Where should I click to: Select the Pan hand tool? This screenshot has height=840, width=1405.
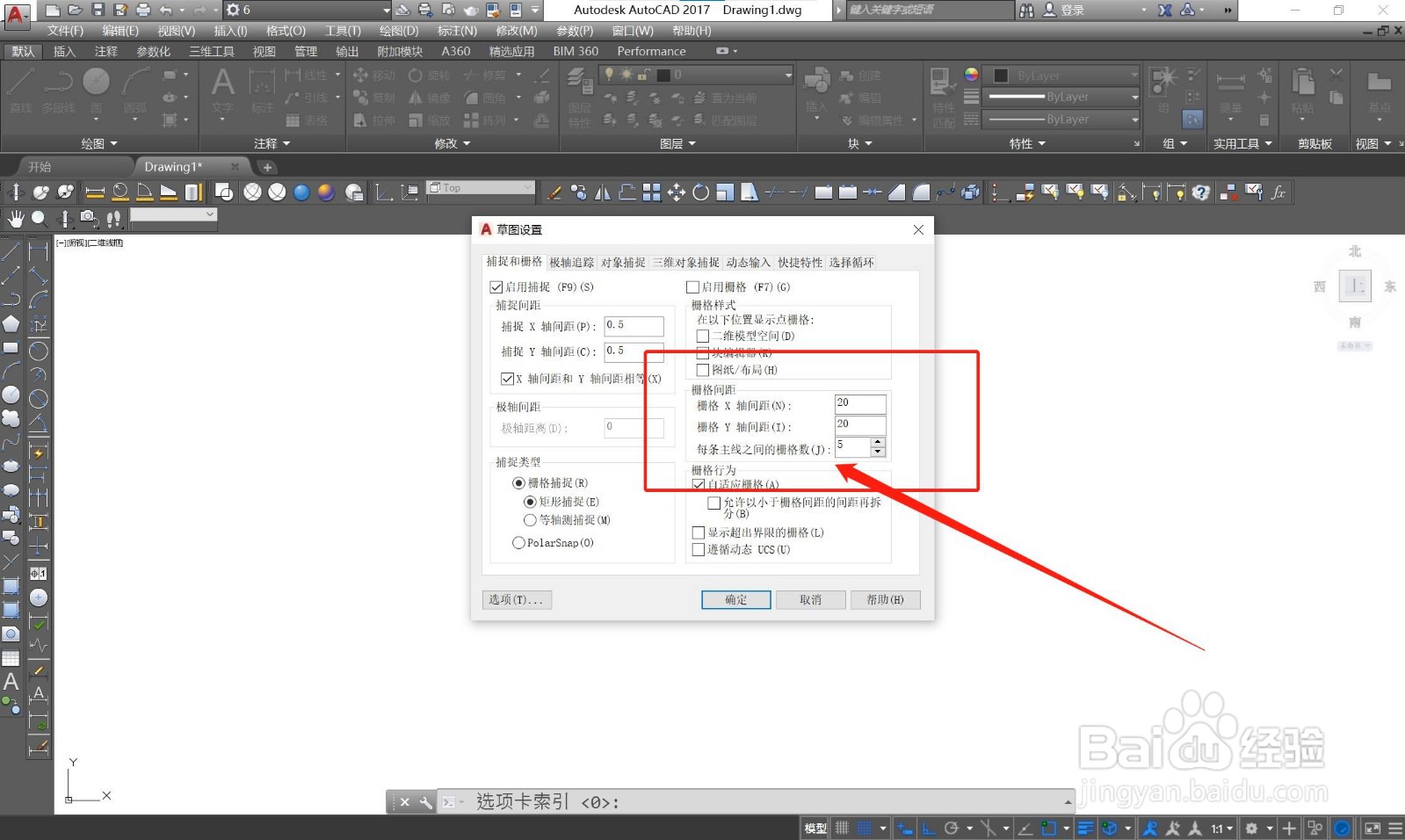point(16,218)
